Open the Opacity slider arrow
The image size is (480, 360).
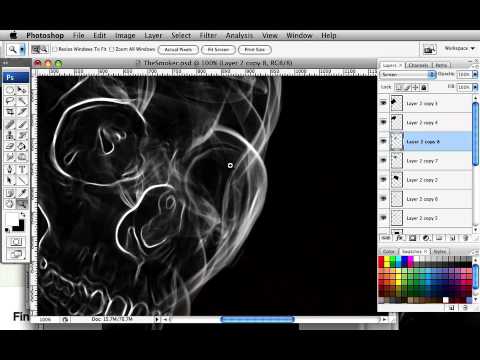(x=475, y=74)
